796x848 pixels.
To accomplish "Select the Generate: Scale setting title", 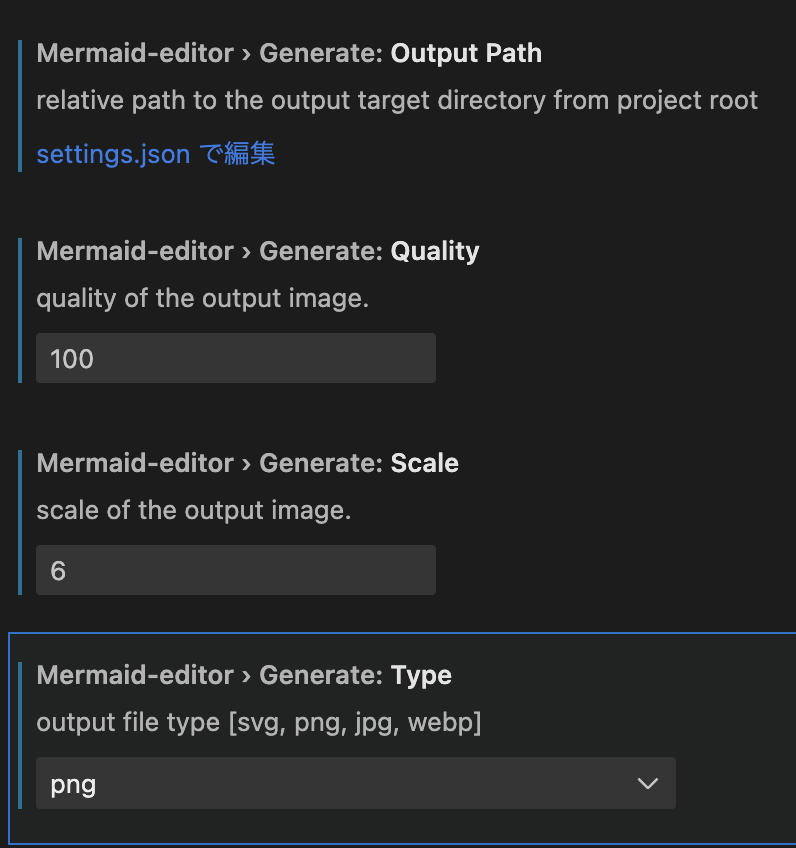I will pos(248,463).
